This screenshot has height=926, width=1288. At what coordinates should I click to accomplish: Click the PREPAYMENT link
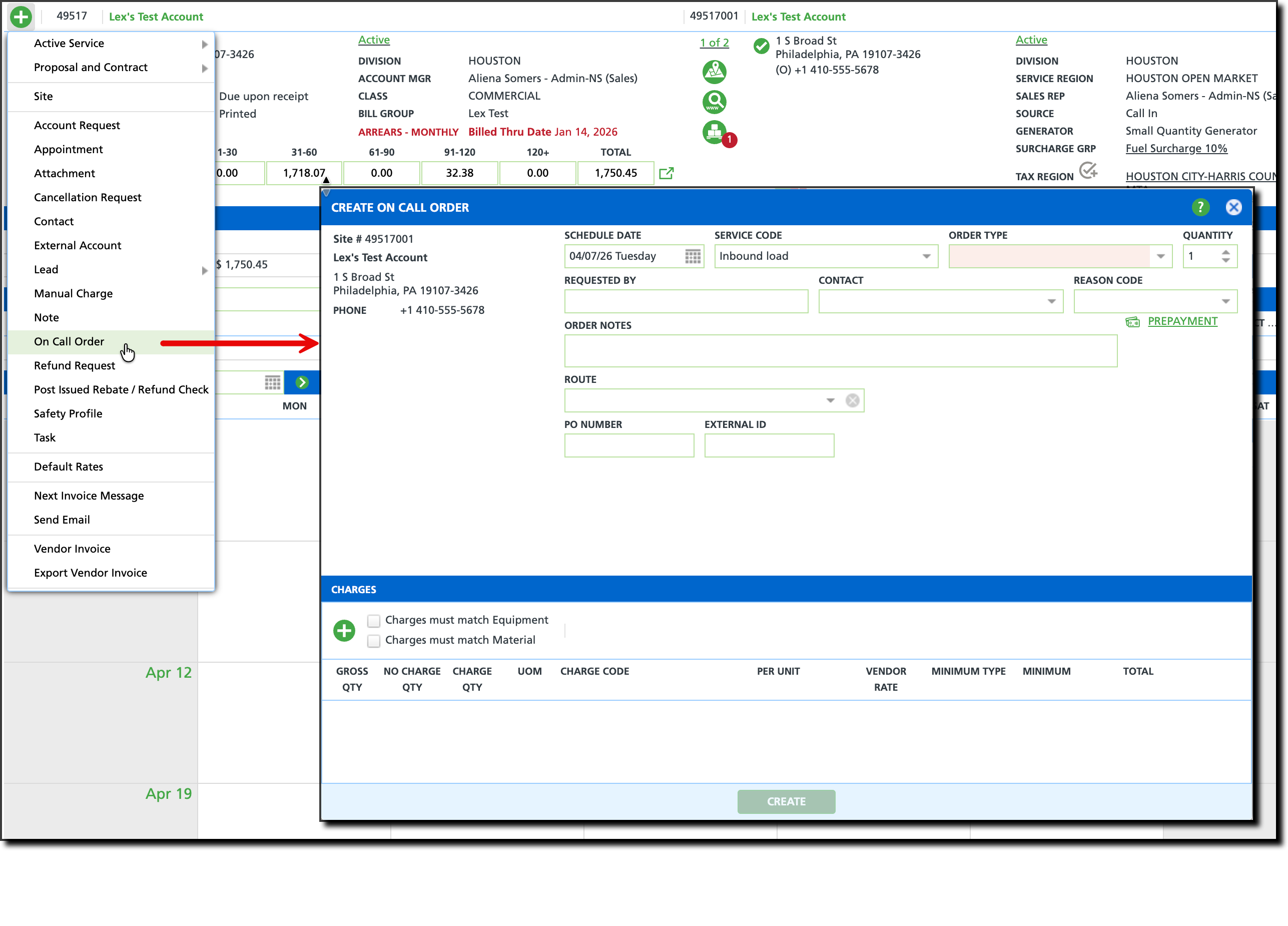point(1182,321)
